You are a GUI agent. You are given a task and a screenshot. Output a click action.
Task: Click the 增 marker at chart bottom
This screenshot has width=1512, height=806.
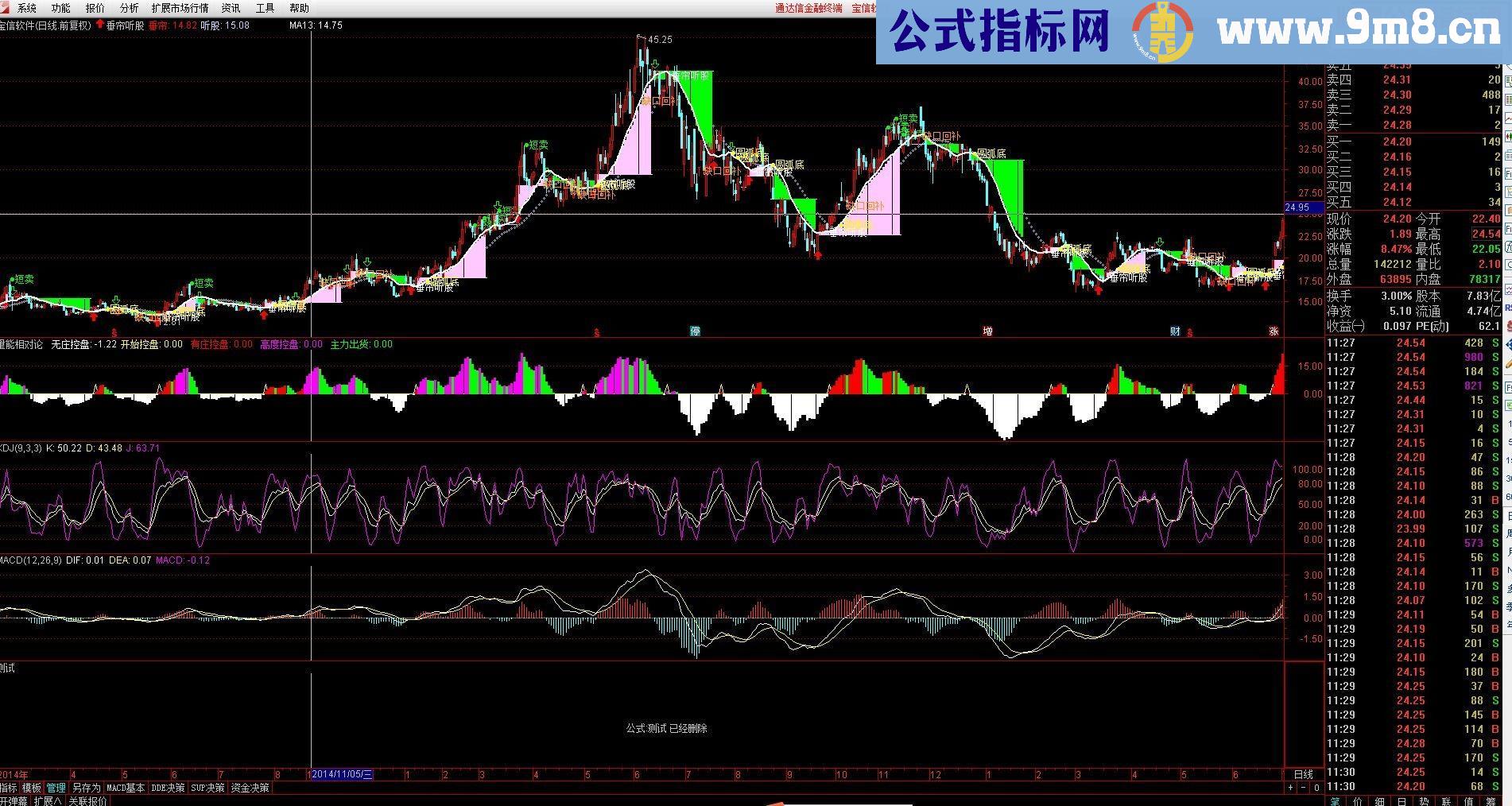coord(987,331)
